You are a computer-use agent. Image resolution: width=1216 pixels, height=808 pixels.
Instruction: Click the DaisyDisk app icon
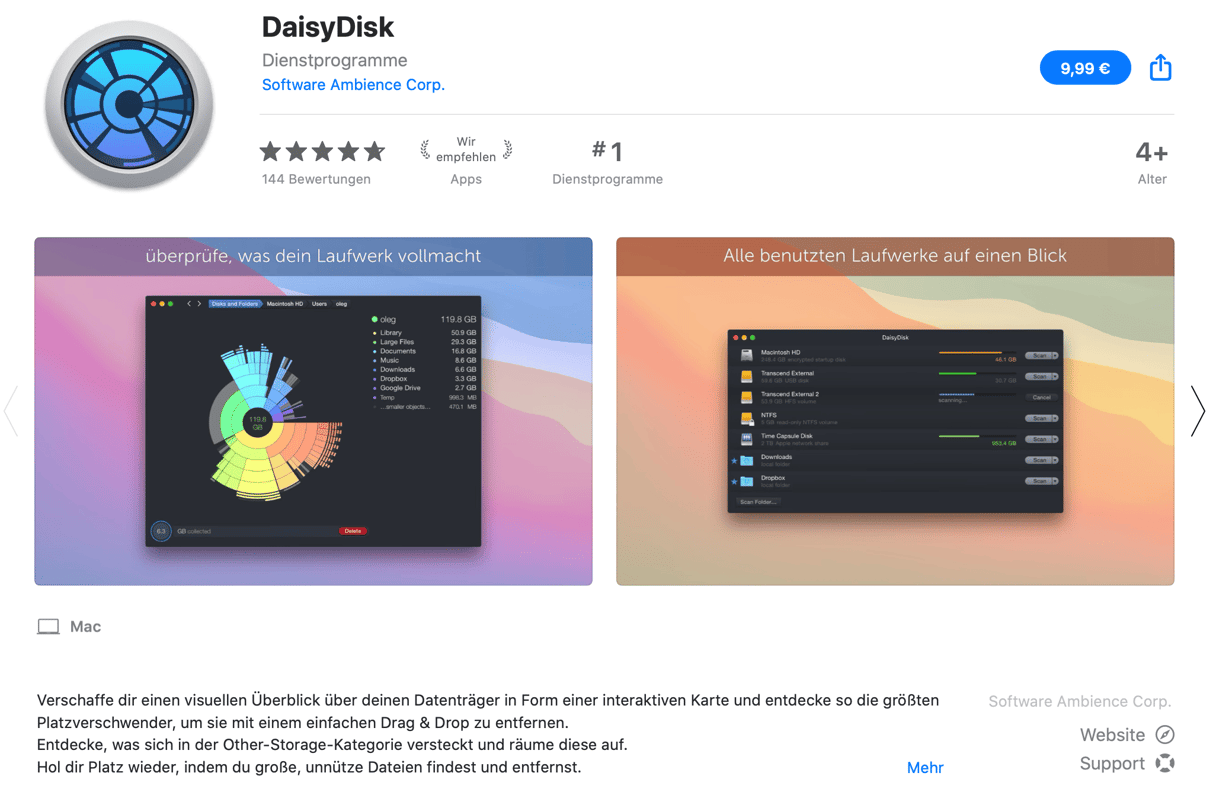click(129, 105)
